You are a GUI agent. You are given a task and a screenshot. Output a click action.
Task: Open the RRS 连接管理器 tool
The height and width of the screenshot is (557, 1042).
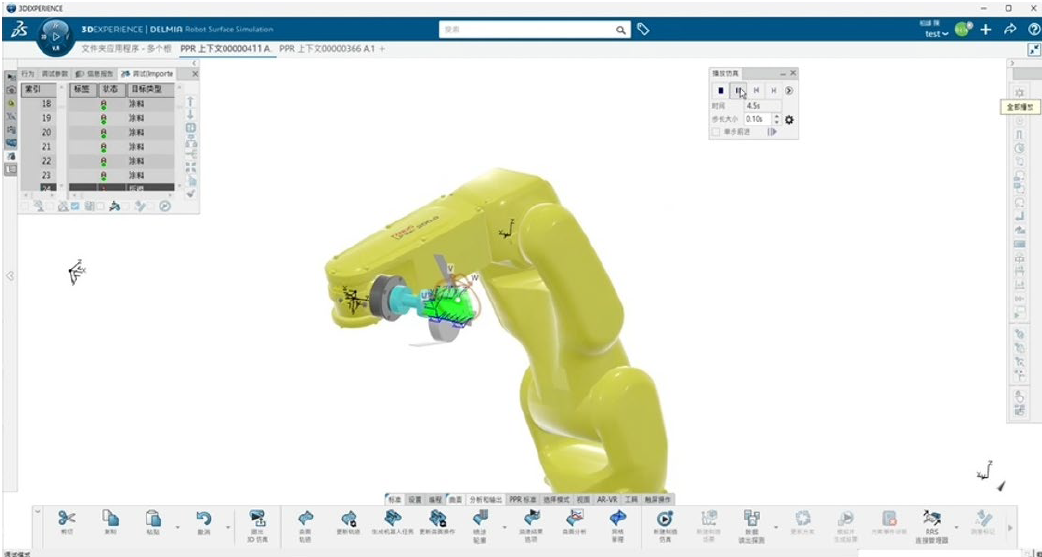click(x=932, y=518)
